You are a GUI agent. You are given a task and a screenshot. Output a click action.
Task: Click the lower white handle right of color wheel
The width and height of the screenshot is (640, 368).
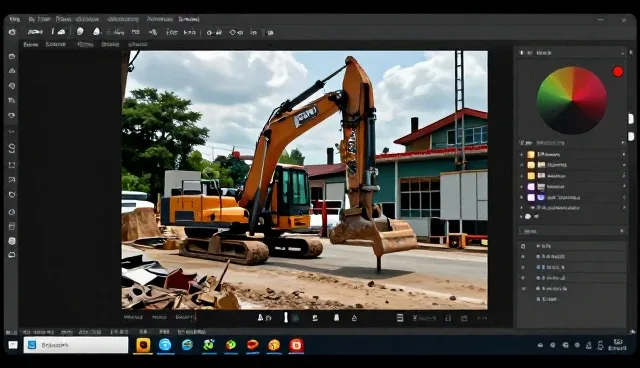(x=631, y=136)
